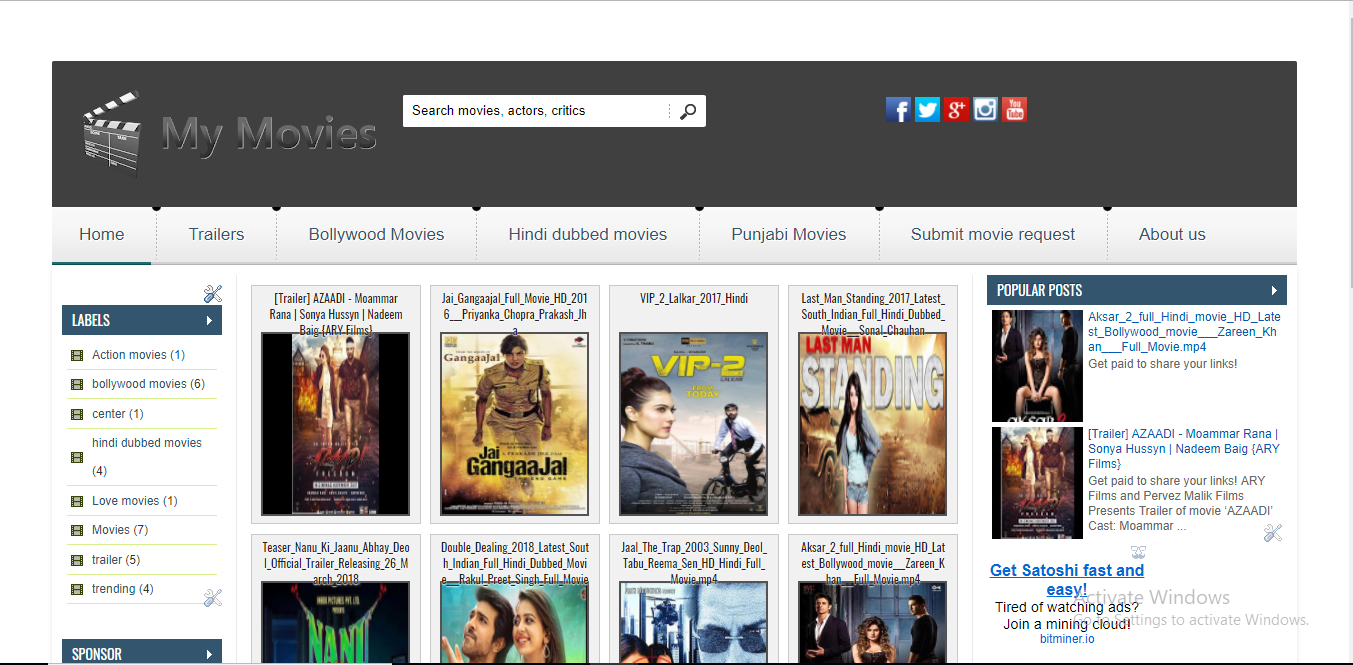The height and width of the screenshot is (665, 1353).
Task: Click the search magnifier icon
Action: click(x=688, y=111)
